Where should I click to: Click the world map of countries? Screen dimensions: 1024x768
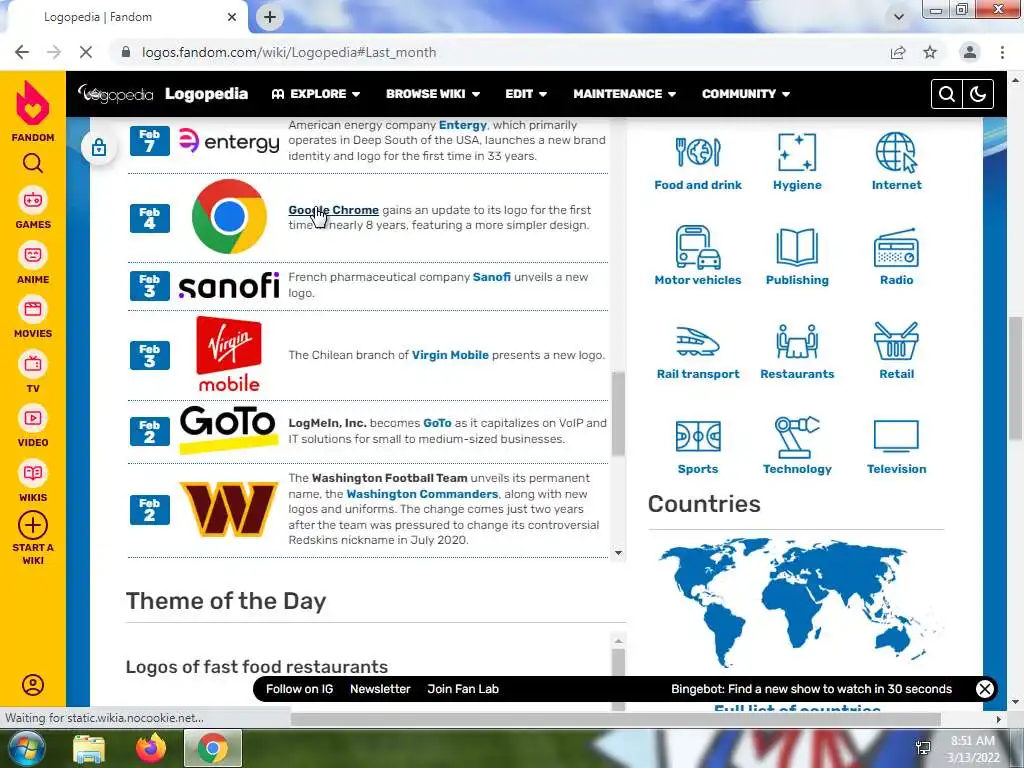[x=799, y=601]
